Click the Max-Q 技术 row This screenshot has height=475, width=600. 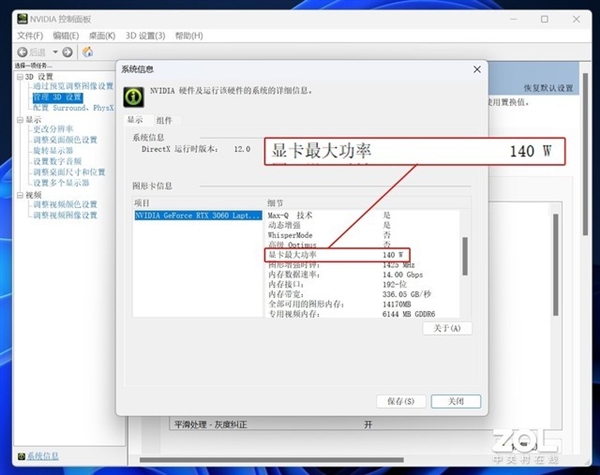pos(363,215)
